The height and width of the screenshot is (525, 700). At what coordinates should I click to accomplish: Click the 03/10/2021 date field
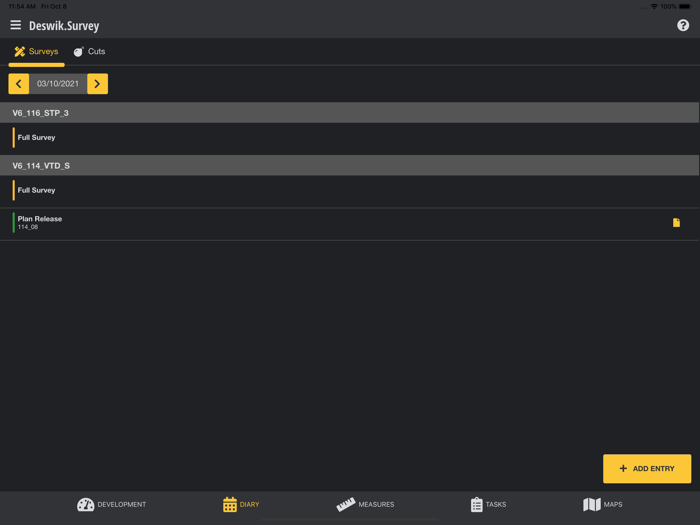coord(58,84)
